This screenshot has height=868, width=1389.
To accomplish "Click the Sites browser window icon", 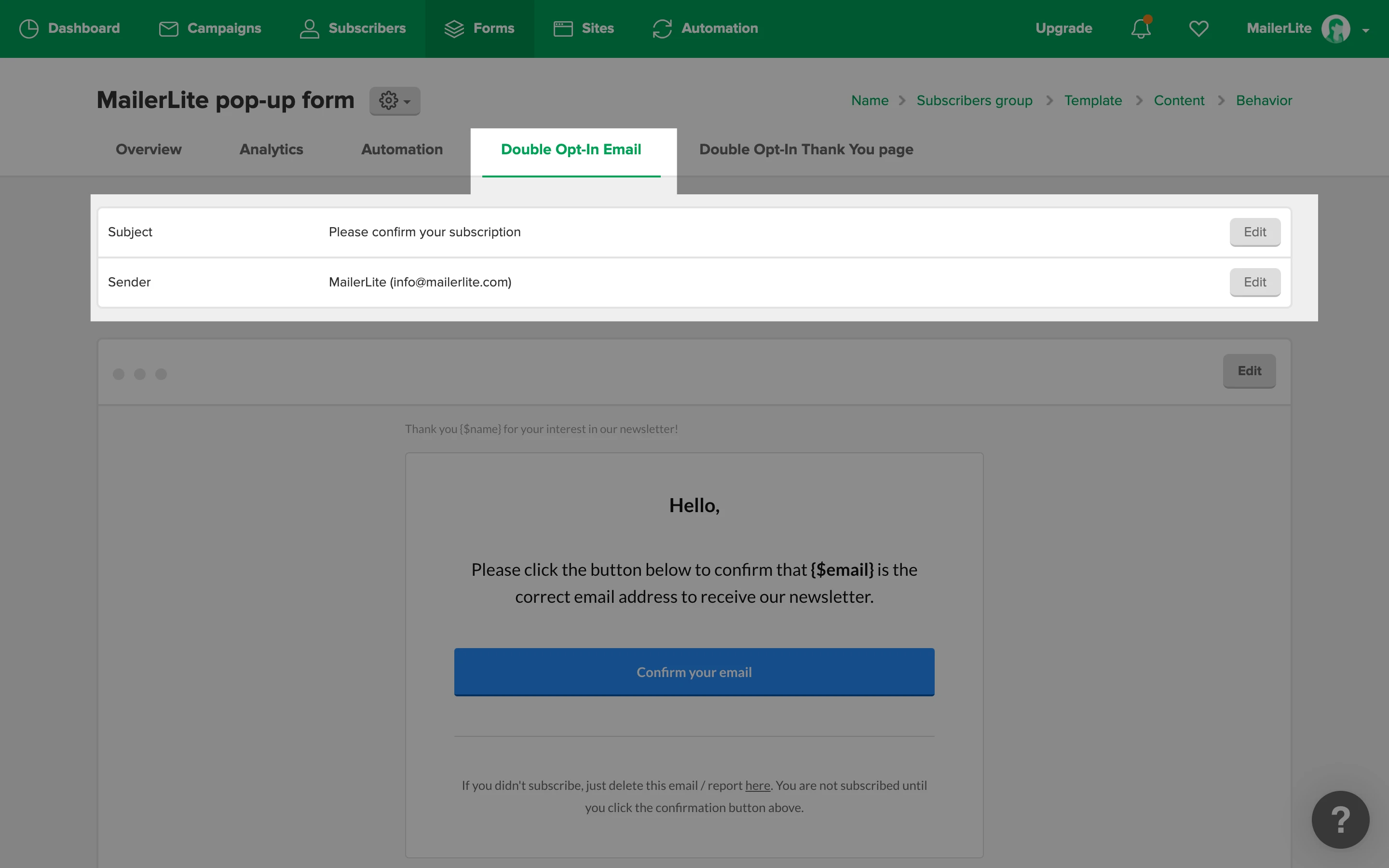I will [x=563, y=29].
